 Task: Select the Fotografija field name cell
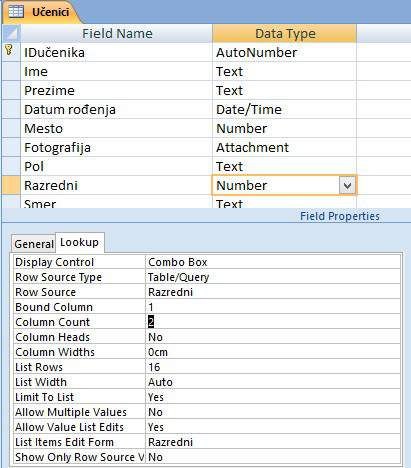tap(117, 147)
